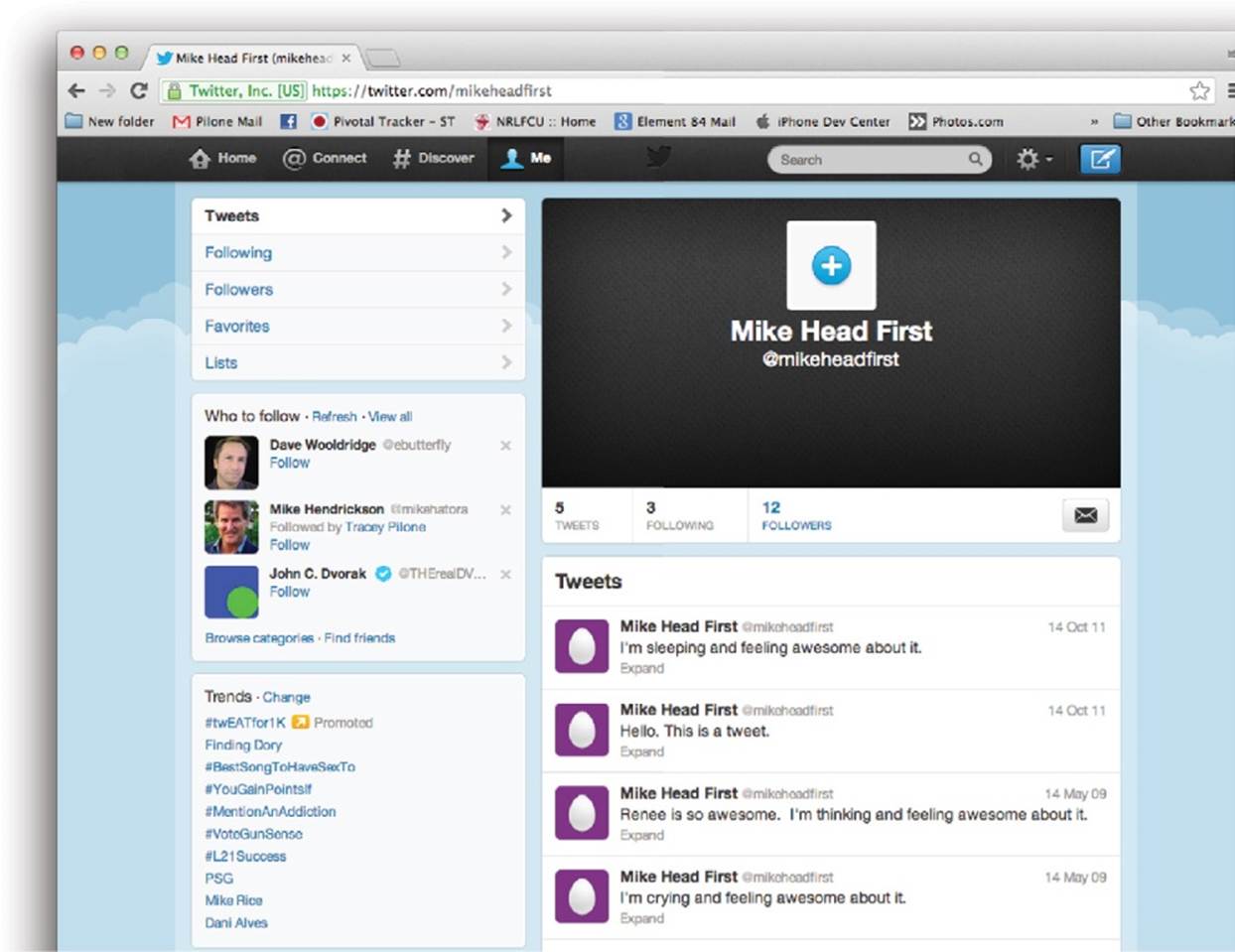The height and width of the screenshot is (952, 1235).
Task: Open the Facebook bookmark icon
Action: (x=288, y=121)
